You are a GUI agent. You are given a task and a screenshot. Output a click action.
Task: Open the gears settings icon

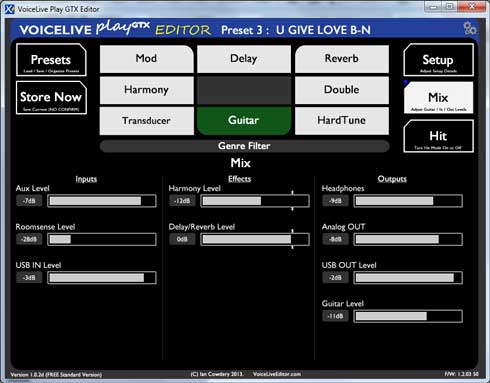(470, 28)
